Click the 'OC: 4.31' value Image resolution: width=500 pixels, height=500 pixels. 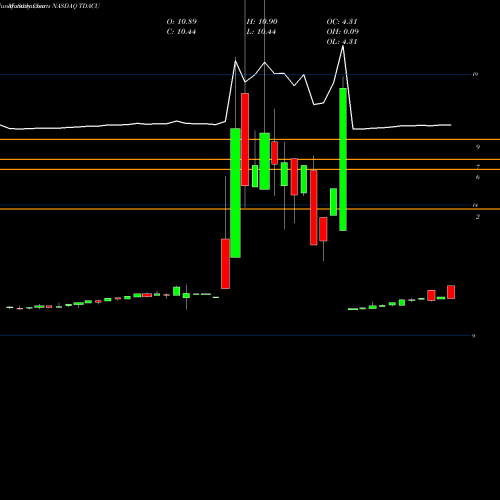[342, 22]
